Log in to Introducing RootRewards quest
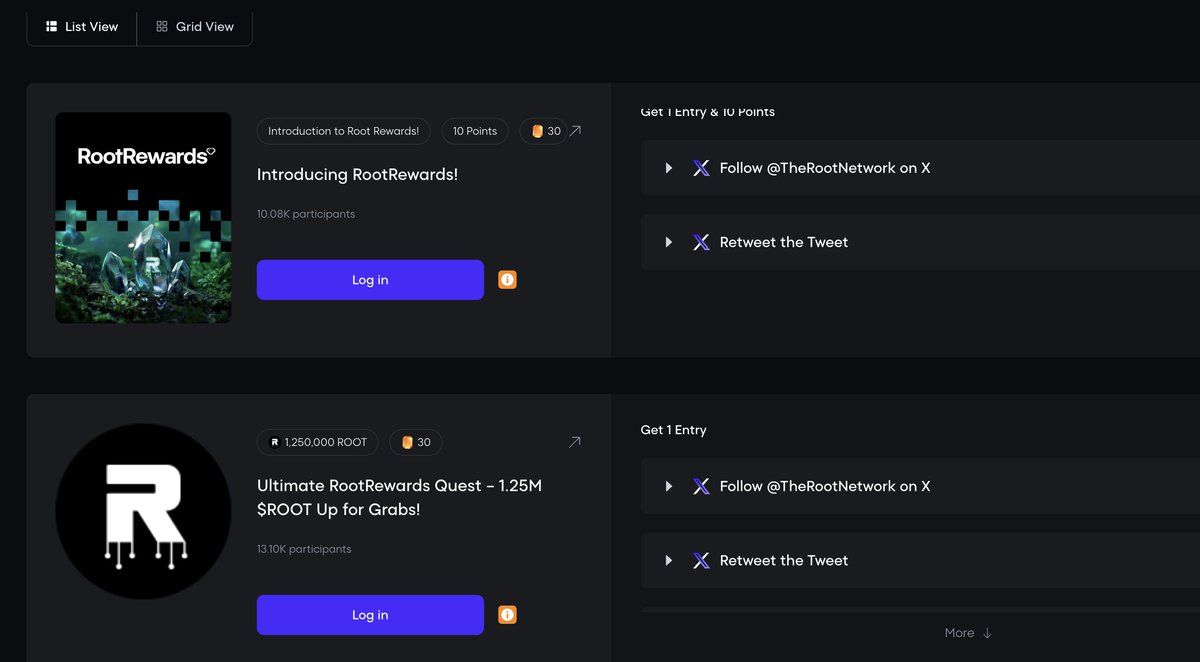 pyautogui.click(x=370, y=280)
